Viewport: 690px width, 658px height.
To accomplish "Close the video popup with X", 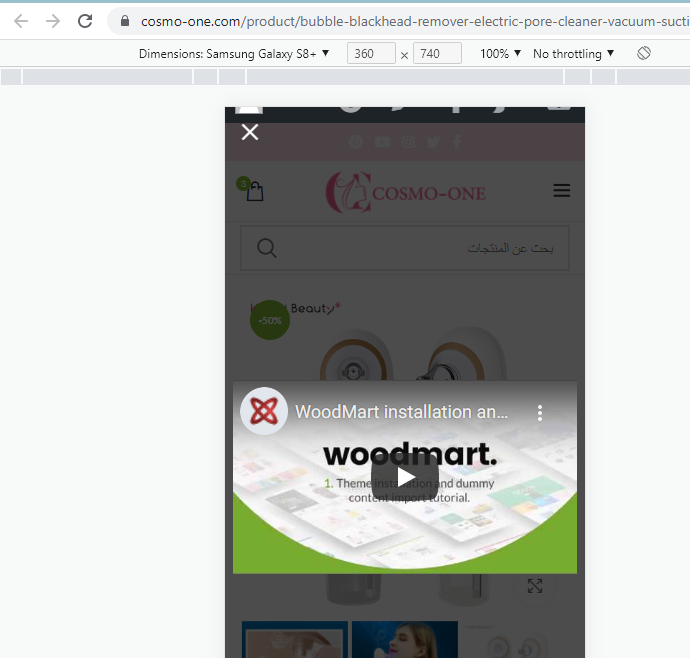I will pos(250,132).
